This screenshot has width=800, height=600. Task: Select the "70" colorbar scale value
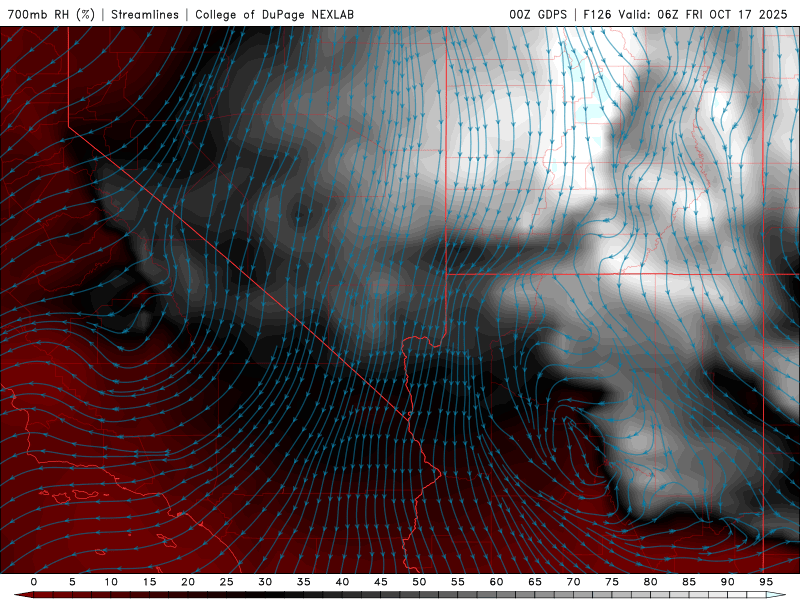[573, 582]
